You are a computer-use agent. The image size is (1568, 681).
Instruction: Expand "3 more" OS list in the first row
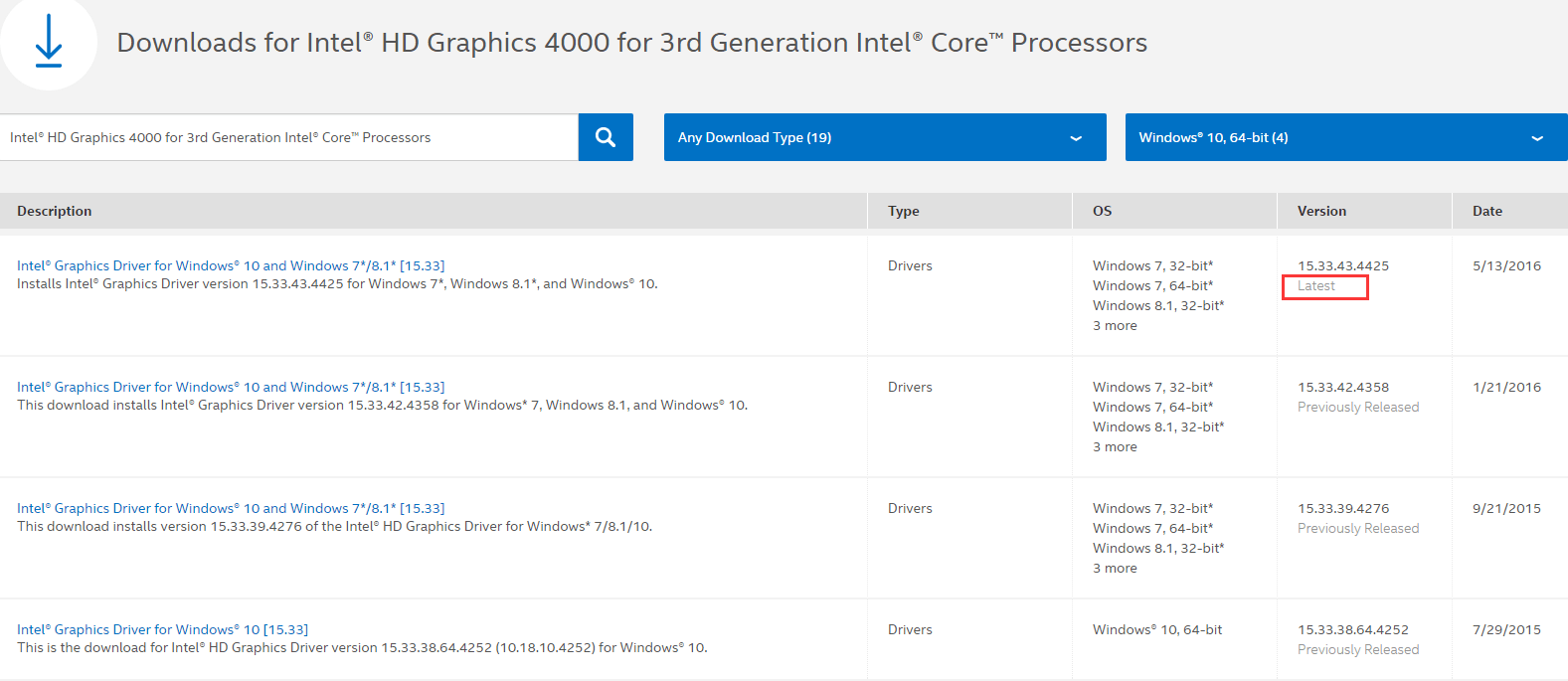point(1115,325)
